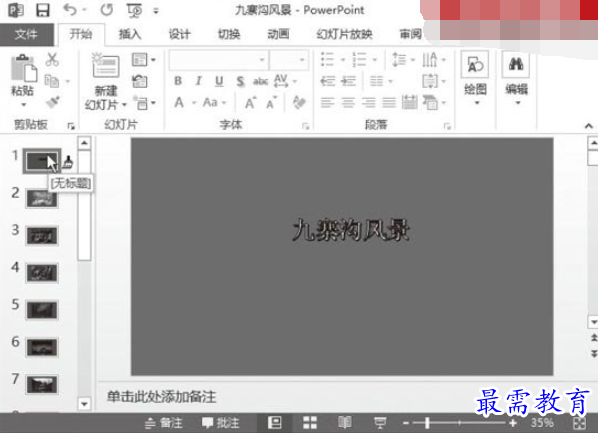Open the paragraph dialog launcher

[x=447, y=126]
